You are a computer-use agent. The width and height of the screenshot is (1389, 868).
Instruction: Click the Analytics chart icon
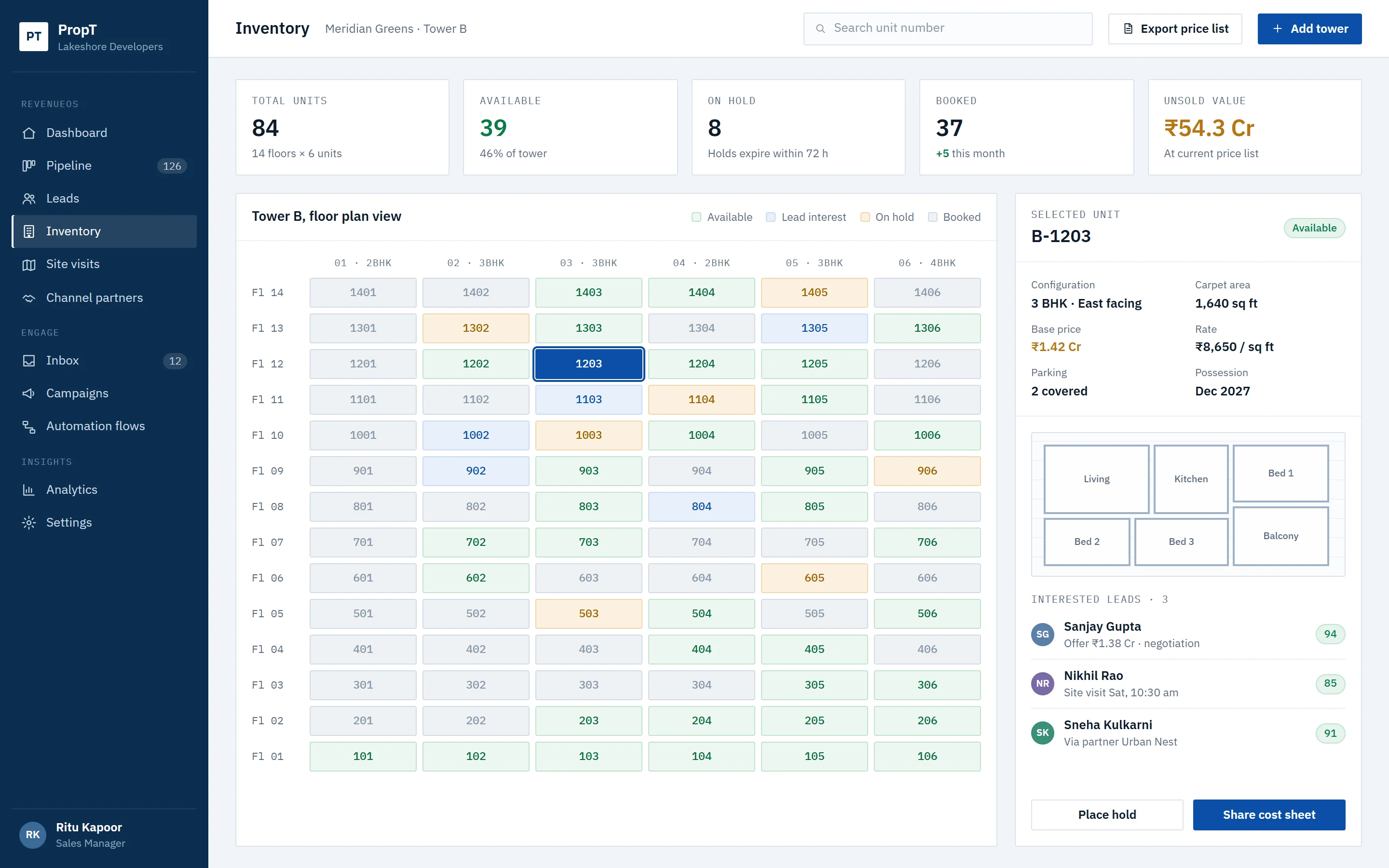tap(29, 489)
